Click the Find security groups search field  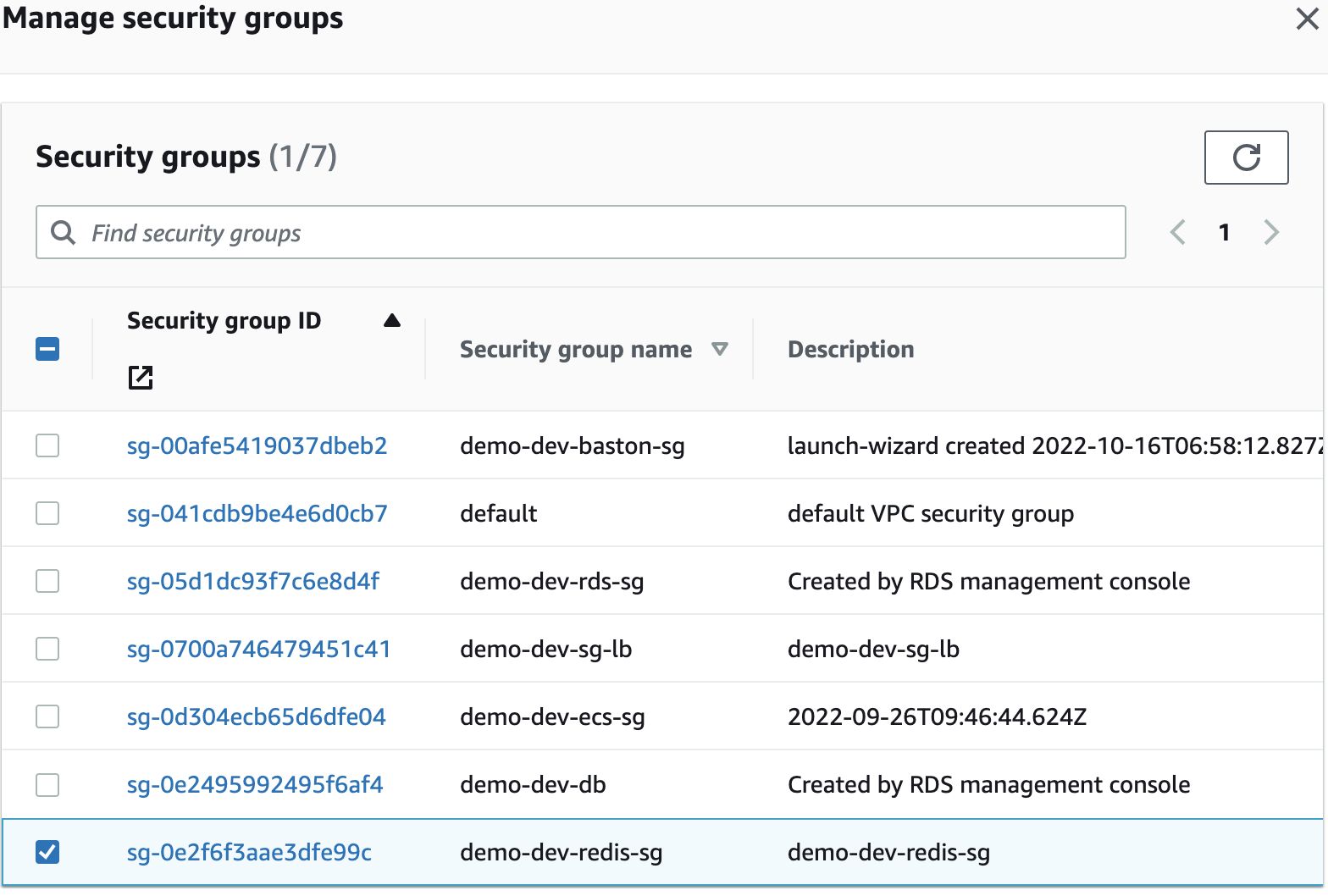[580, 232]
